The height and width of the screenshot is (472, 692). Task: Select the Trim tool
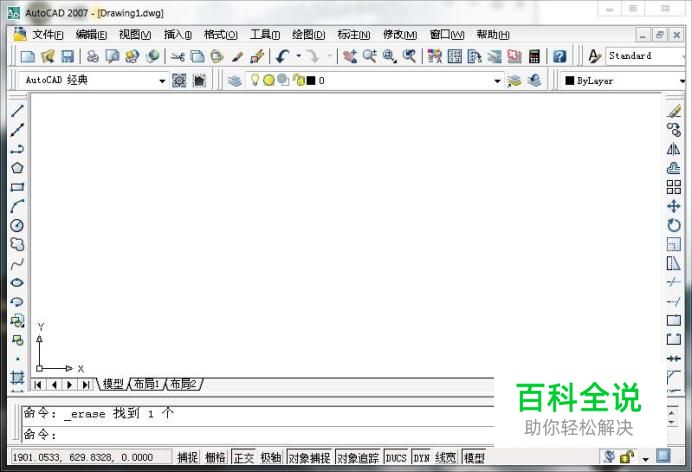click(x=673, y=282)
